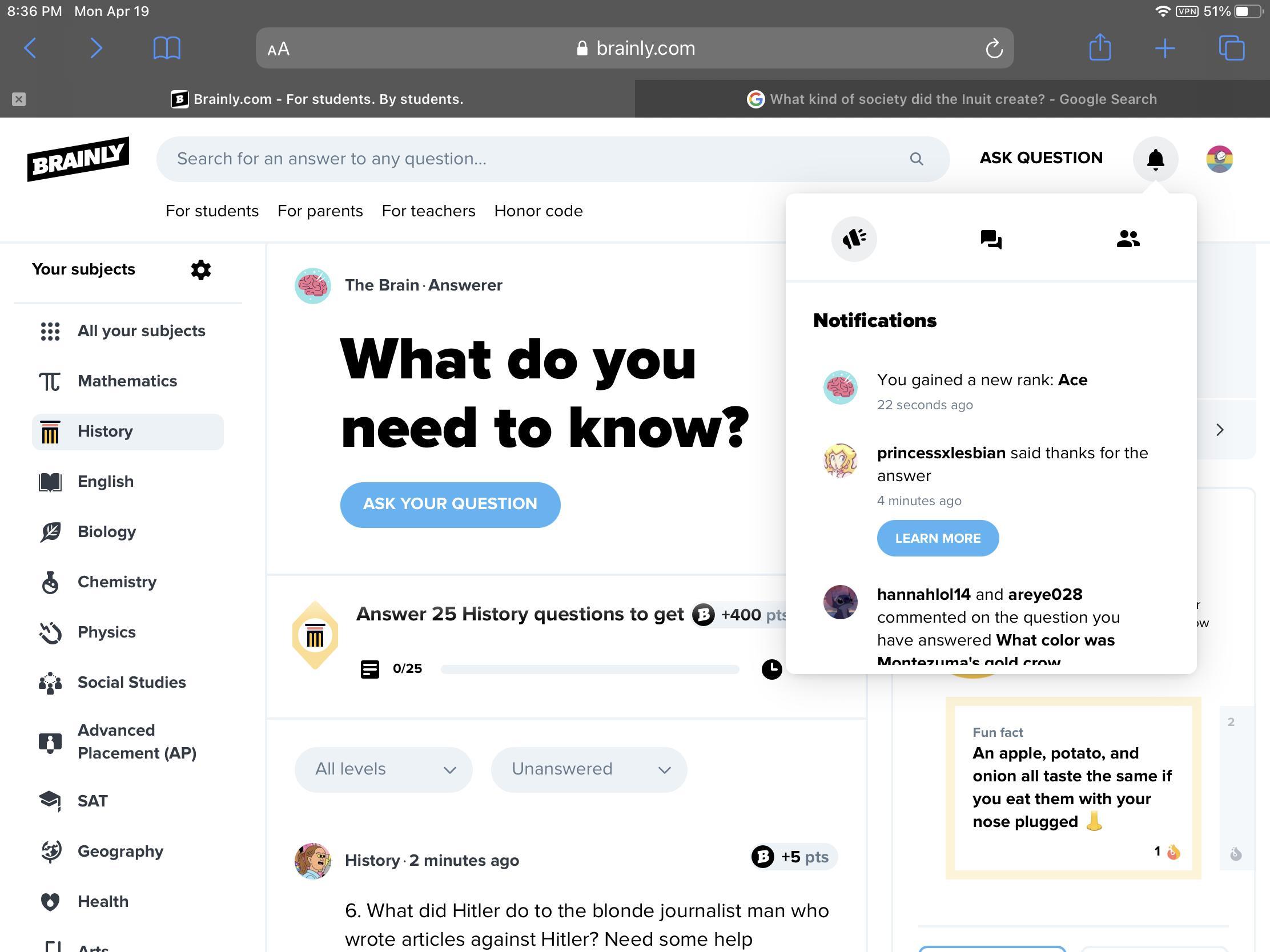The width and height of the screenshot is (1270, 952).
Task: Tap the AA reader view menu
Action: [x=279, y=49]
